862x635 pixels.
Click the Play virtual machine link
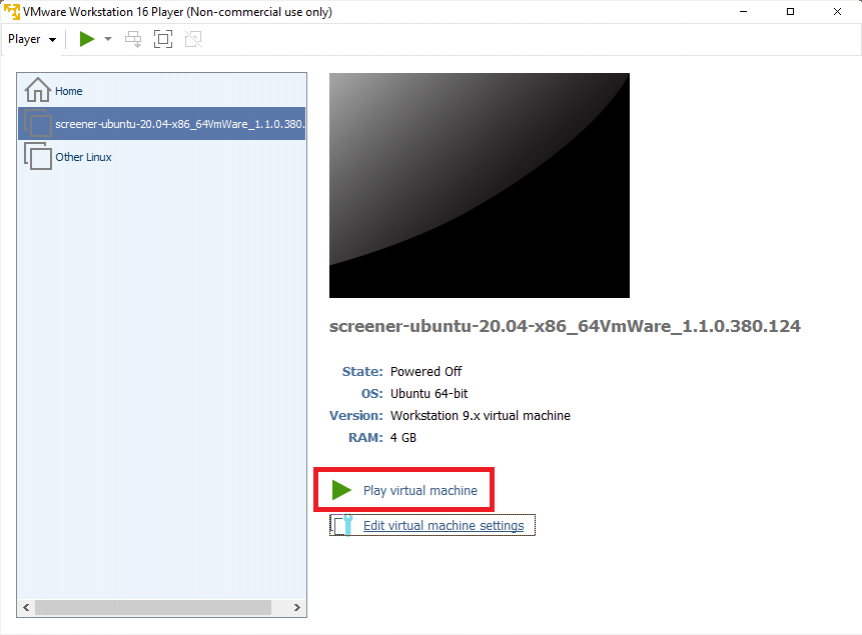(x=420, y=491)
